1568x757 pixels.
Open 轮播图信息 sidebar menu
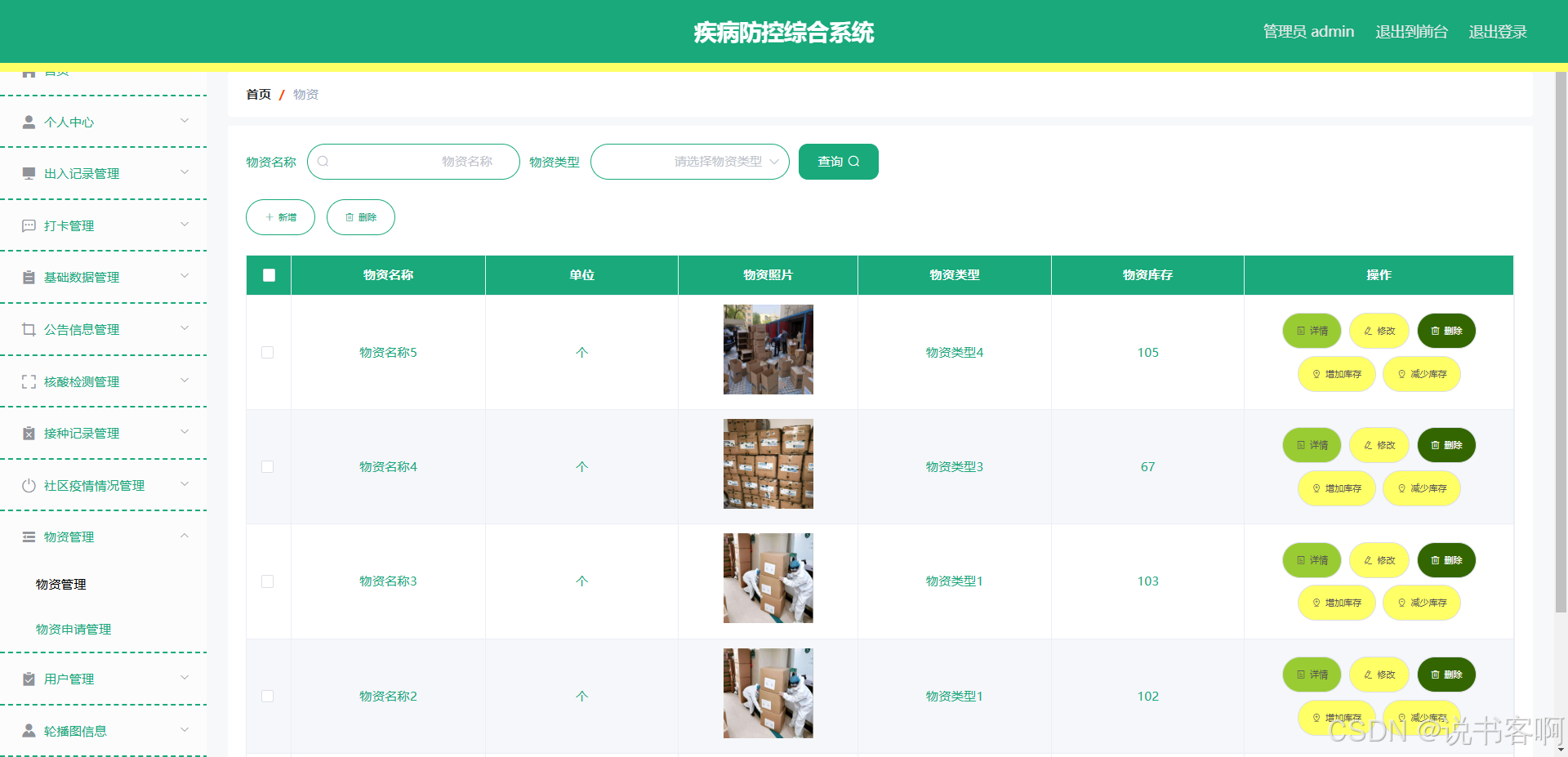104,731
